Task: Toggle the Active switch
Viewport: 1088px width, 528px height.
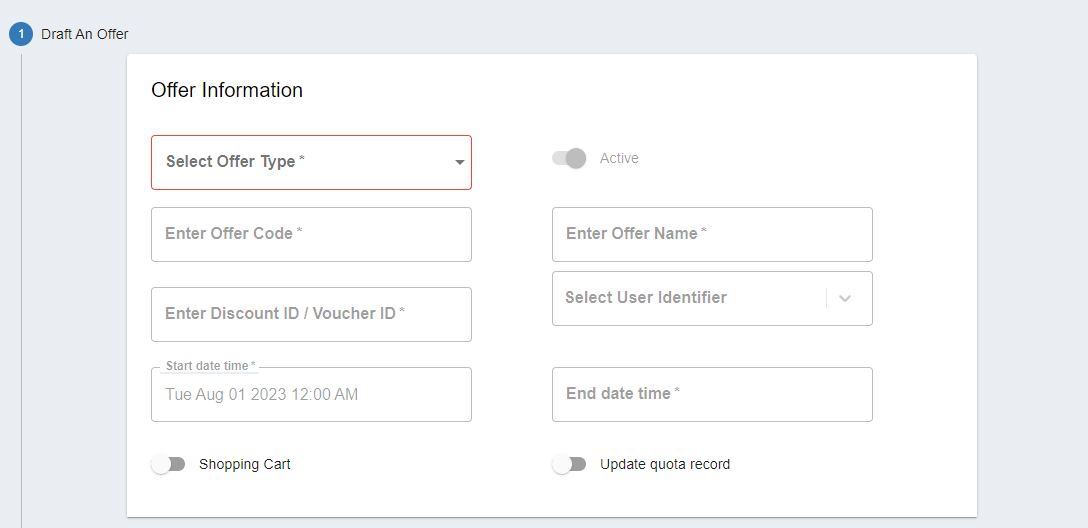Action: (x=569, y=158)
